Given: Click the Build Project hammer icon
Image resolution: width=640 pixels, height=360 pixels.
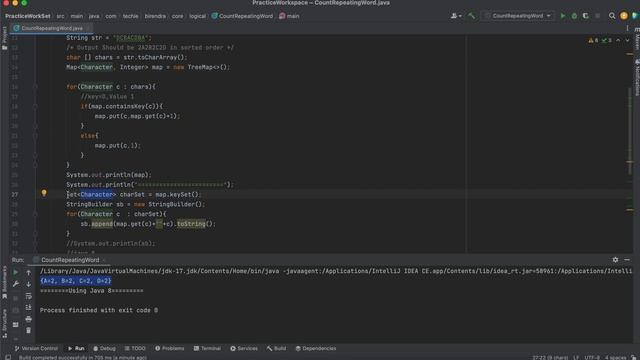Looking at the screenshot, I should [x=472, y=16].
